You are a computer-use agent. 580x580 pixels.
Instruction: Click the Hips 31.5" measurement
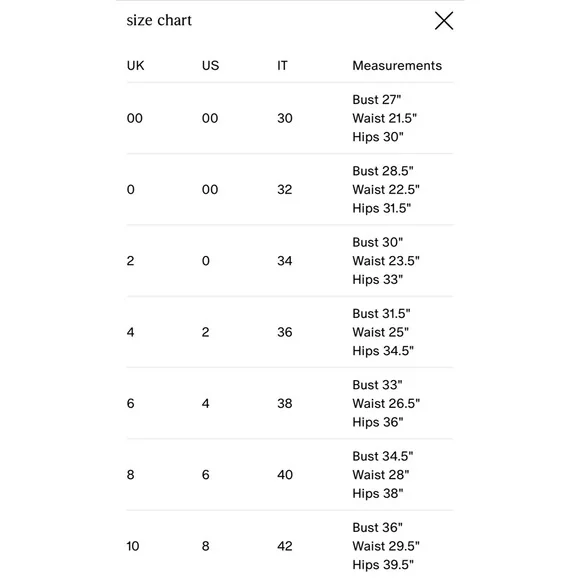click(x=381, y=208)
